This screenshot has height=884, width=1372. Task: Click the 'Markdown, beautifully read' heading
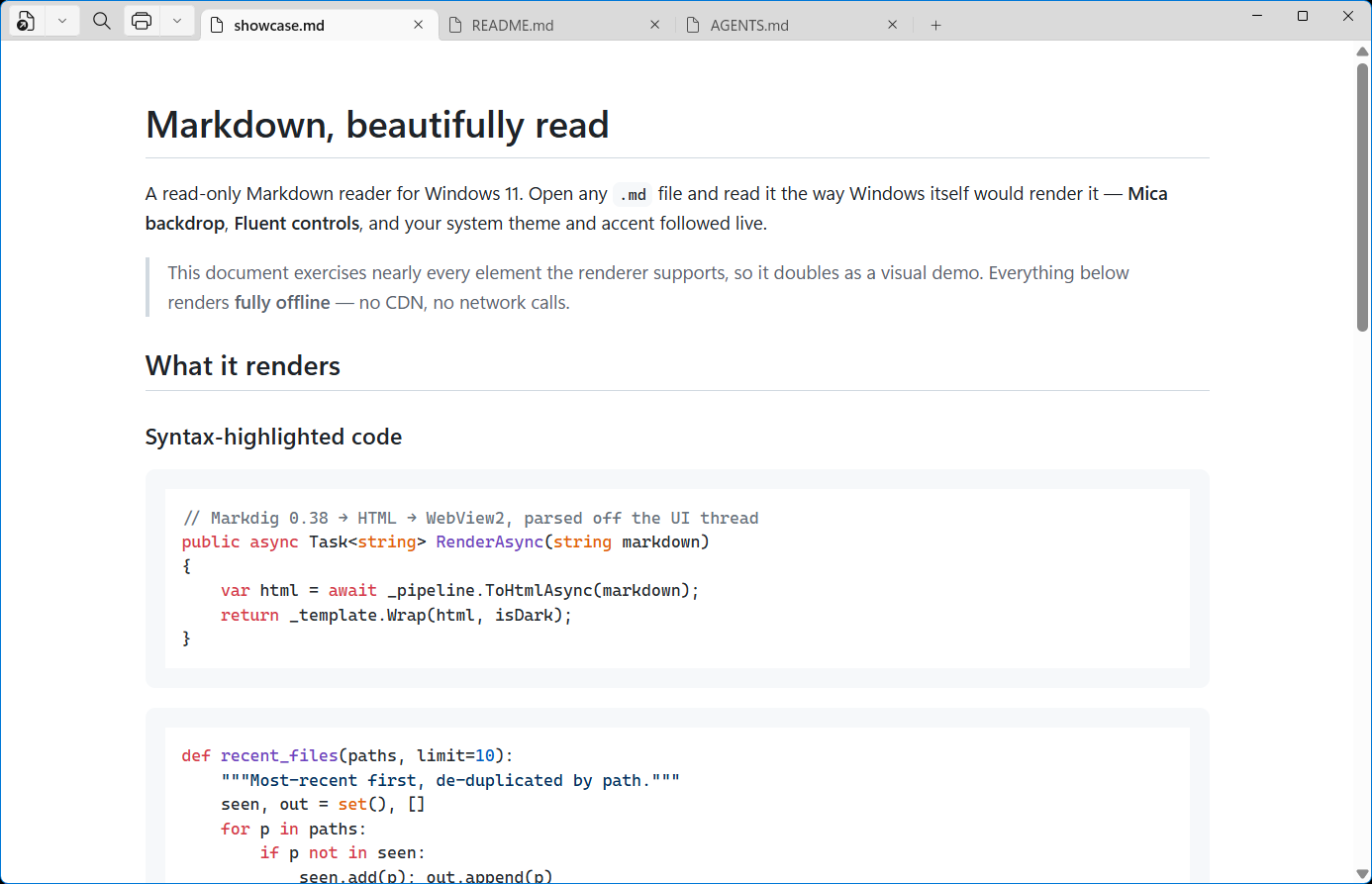tap(377, 126)
